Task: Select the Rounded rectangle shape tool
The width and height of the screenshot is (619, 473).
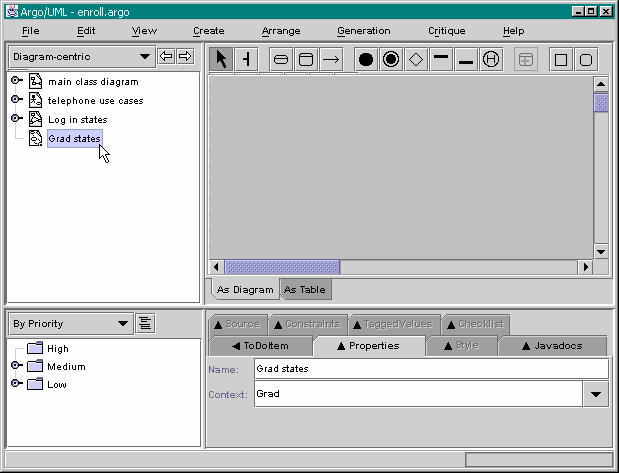Action: click(x=586, y=60)
